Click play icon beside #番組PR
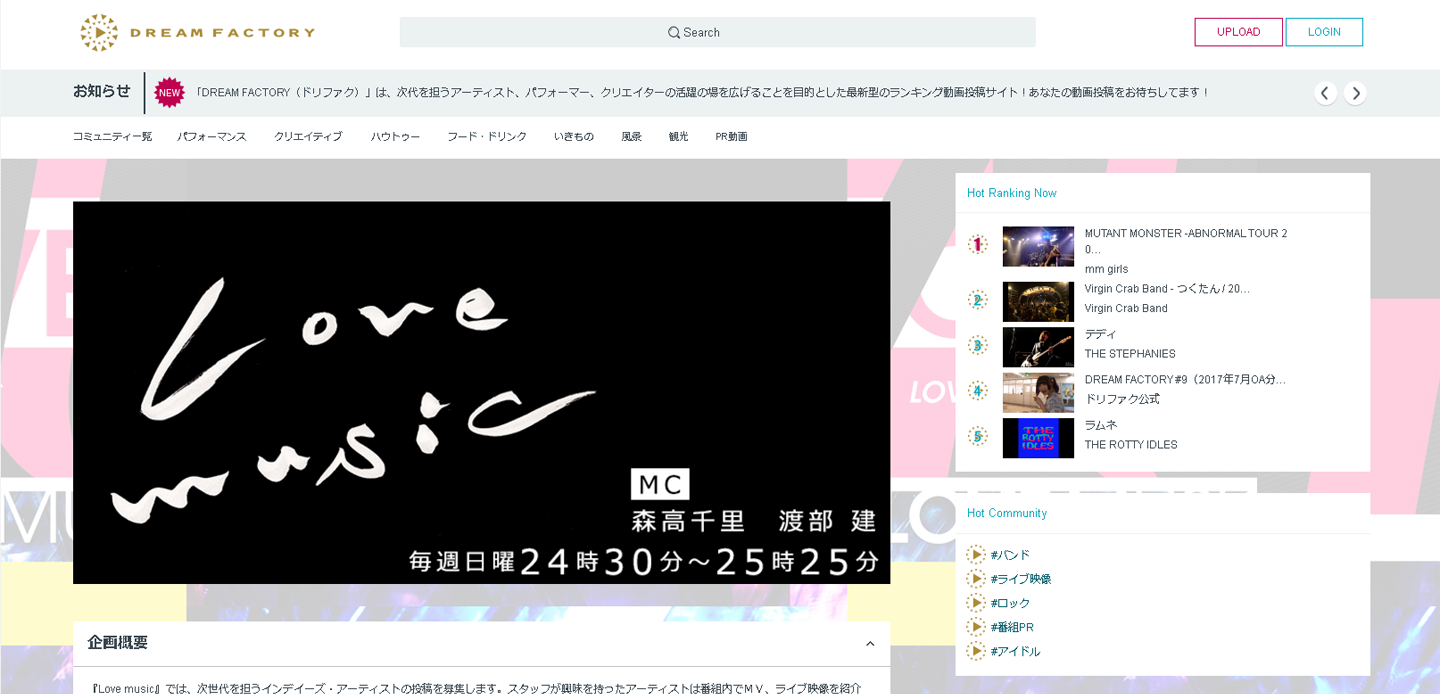 tap(976, 626)
